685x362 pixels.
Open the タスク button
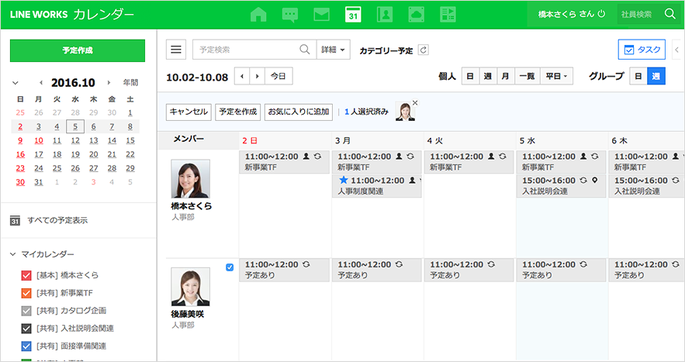642,49
